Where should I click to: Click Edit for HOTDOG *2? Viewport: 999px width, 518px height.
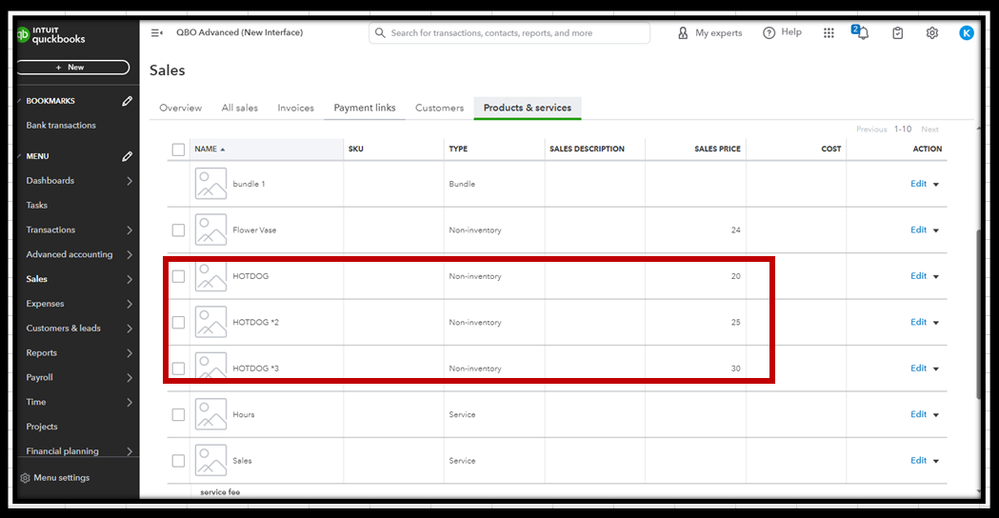coord(918,322)
